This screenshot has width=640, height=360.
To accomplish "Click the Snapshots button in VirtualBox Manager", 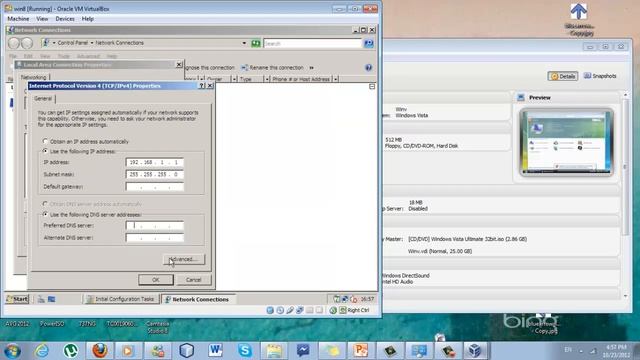I will point(600,76).
